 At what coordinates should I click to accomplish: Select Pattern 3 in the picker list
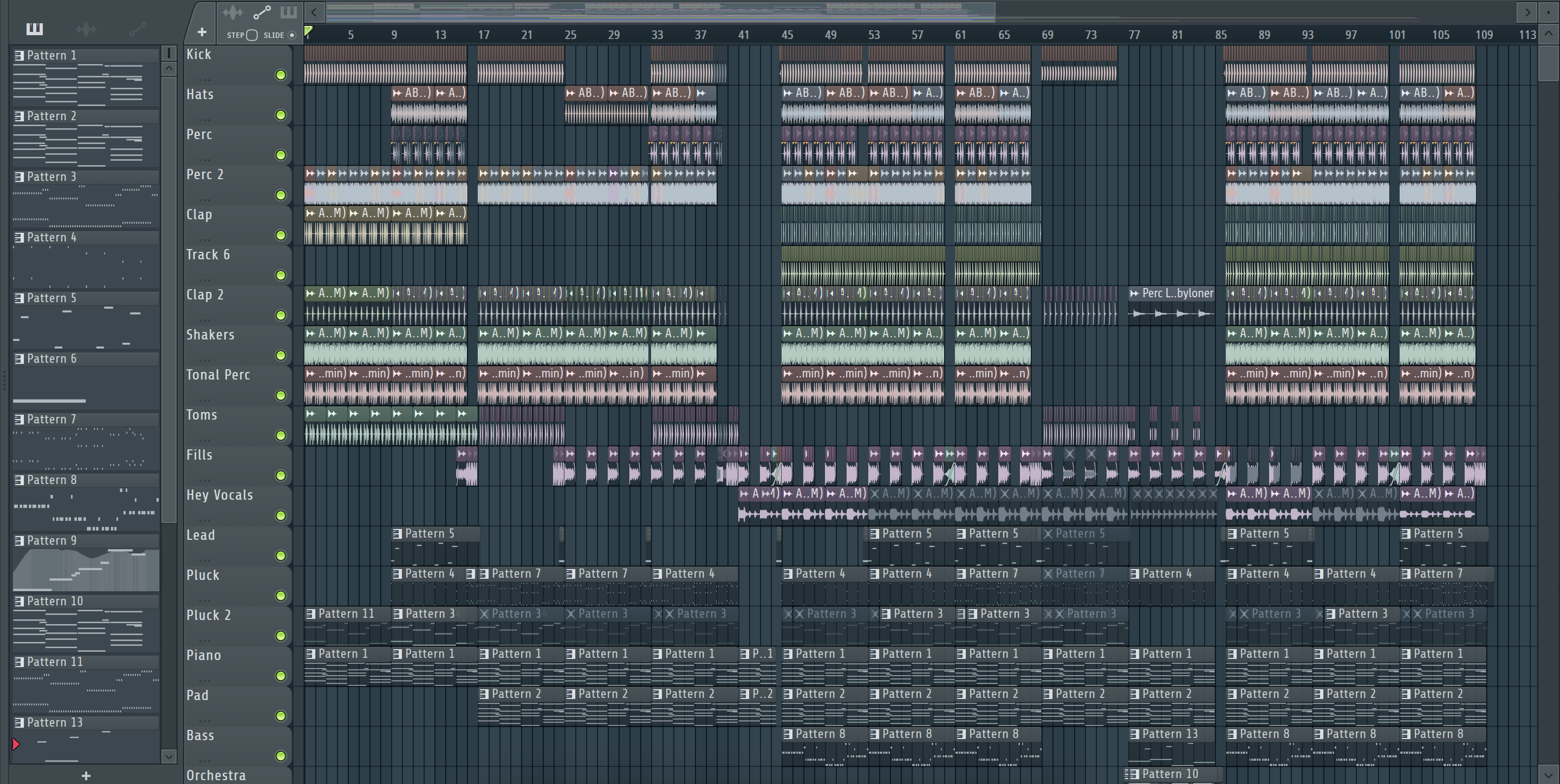(86, 177)
